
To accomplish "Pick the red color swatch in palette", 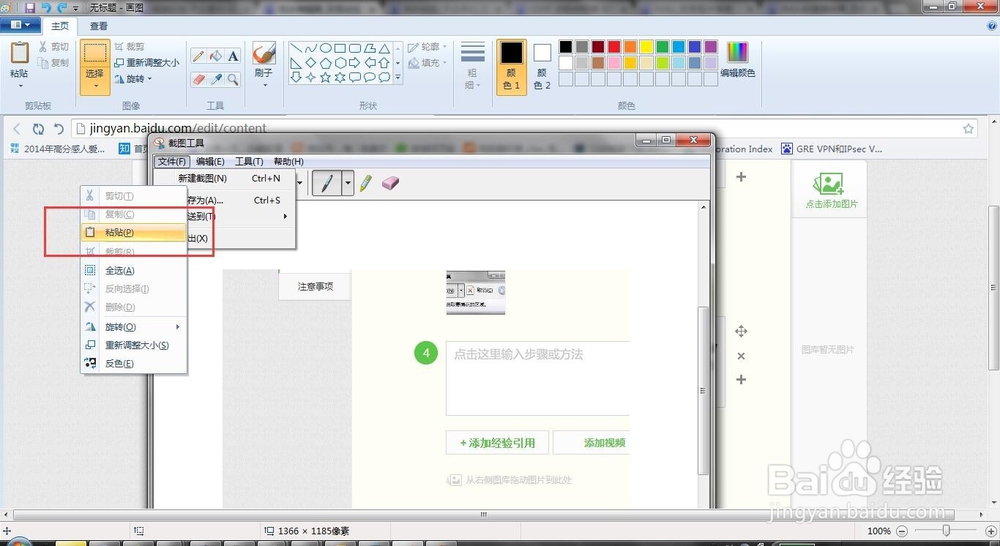I will [614, 47].
